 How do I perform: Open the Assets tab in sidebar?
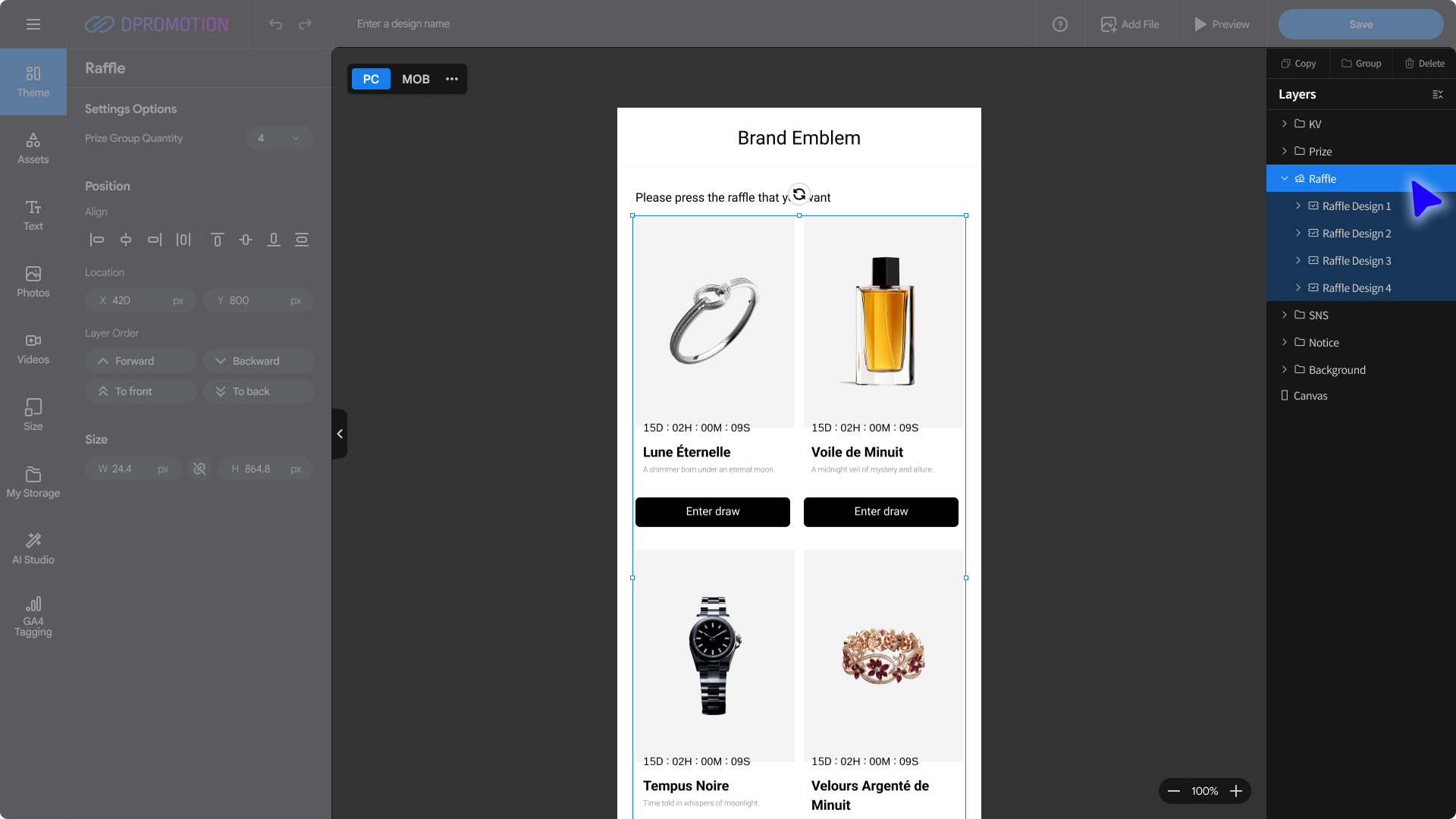click(x=33, y=148)
